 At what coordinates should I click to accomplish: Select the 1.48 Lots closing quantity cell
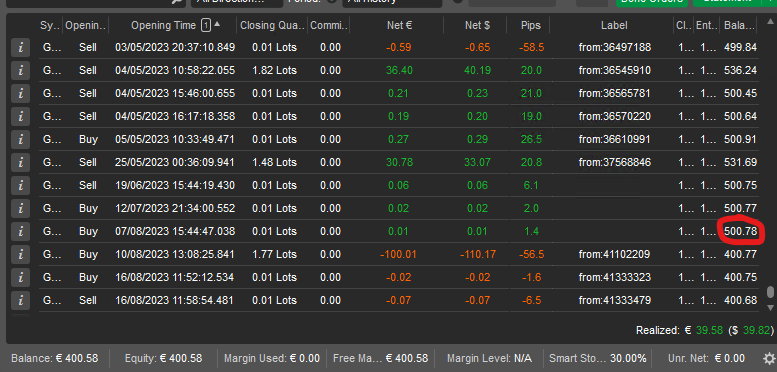275,162
